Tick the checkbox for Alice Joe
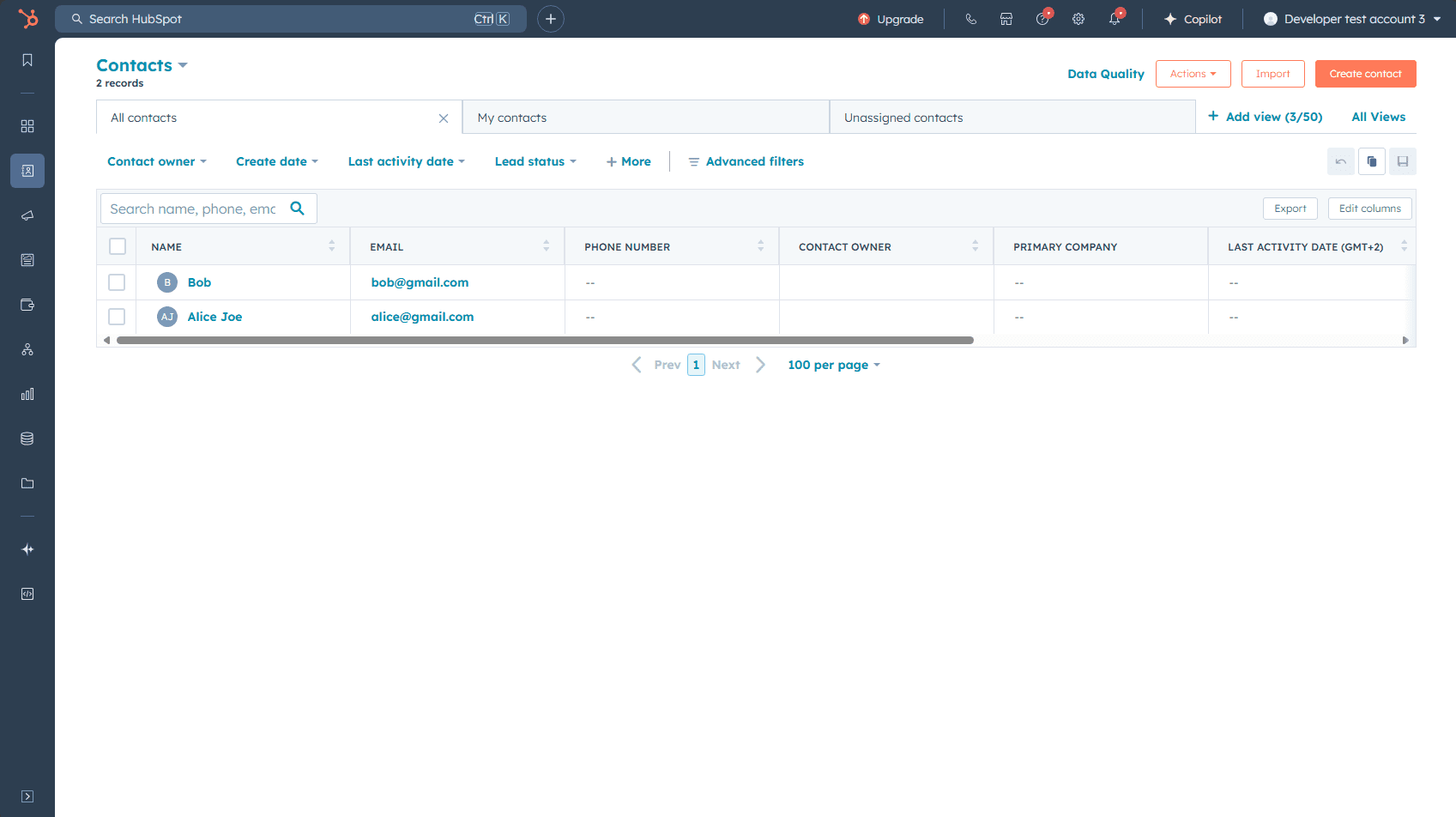This screenshot has width=1456, height=817. [117, 317]
